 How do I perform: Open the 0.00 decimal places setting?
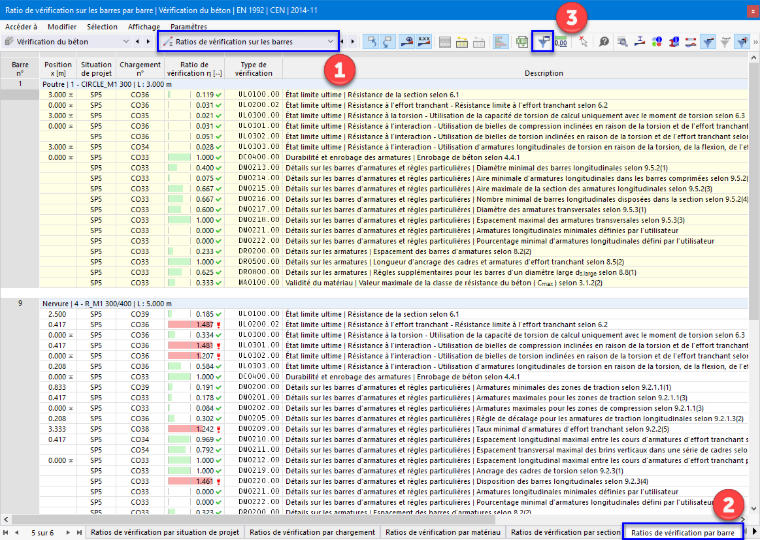click(x=561, y=42)
